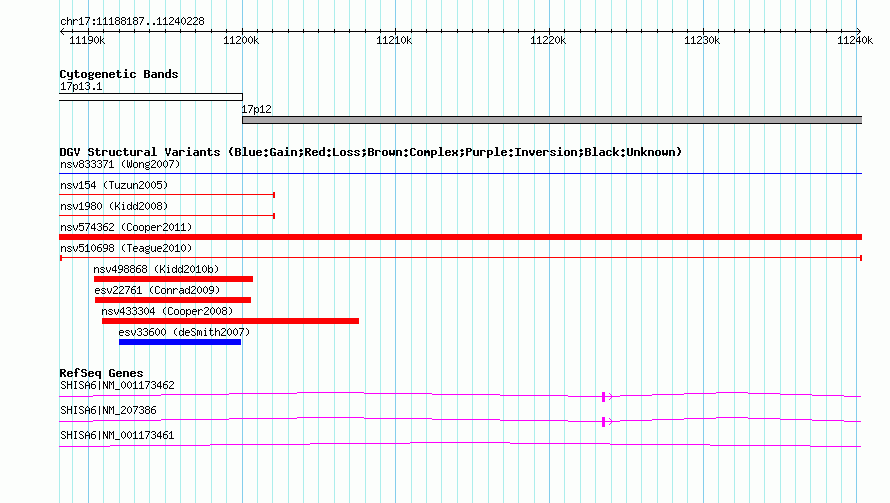This screenshot has height=503, width=890.
Task: Click the gray 17p12 cytogenetic band
Action: (x=552, y=120)
